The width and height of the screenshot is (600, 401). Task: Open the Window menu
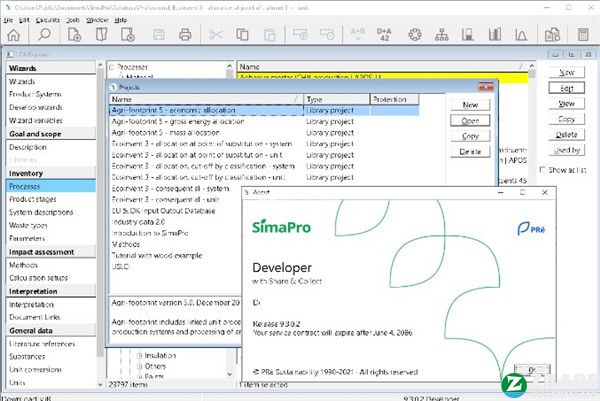click(97, 20)
